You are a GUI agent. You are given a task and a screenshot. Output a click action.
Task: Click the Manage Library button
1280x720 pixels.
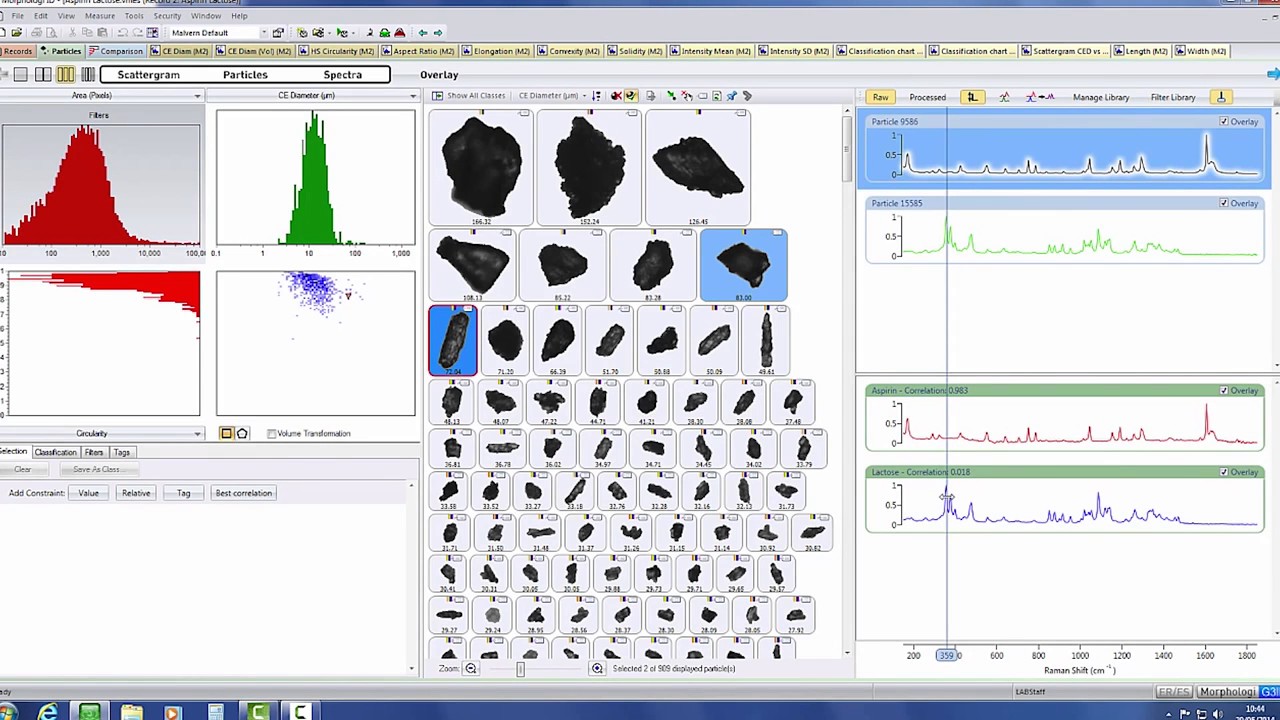coord(1100,97)
